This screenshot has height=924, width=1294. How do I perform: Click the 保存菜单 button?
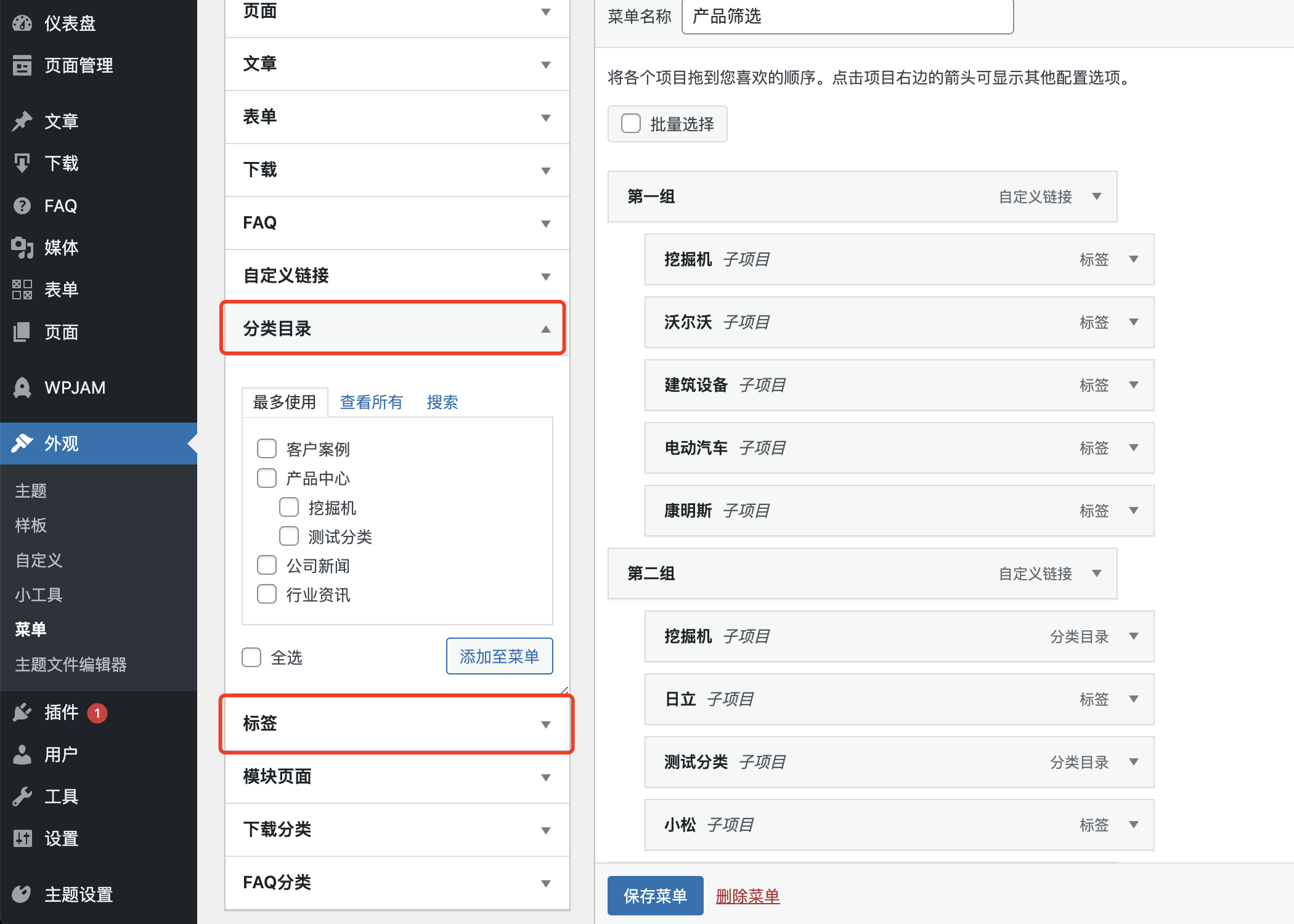coord(655,896)
